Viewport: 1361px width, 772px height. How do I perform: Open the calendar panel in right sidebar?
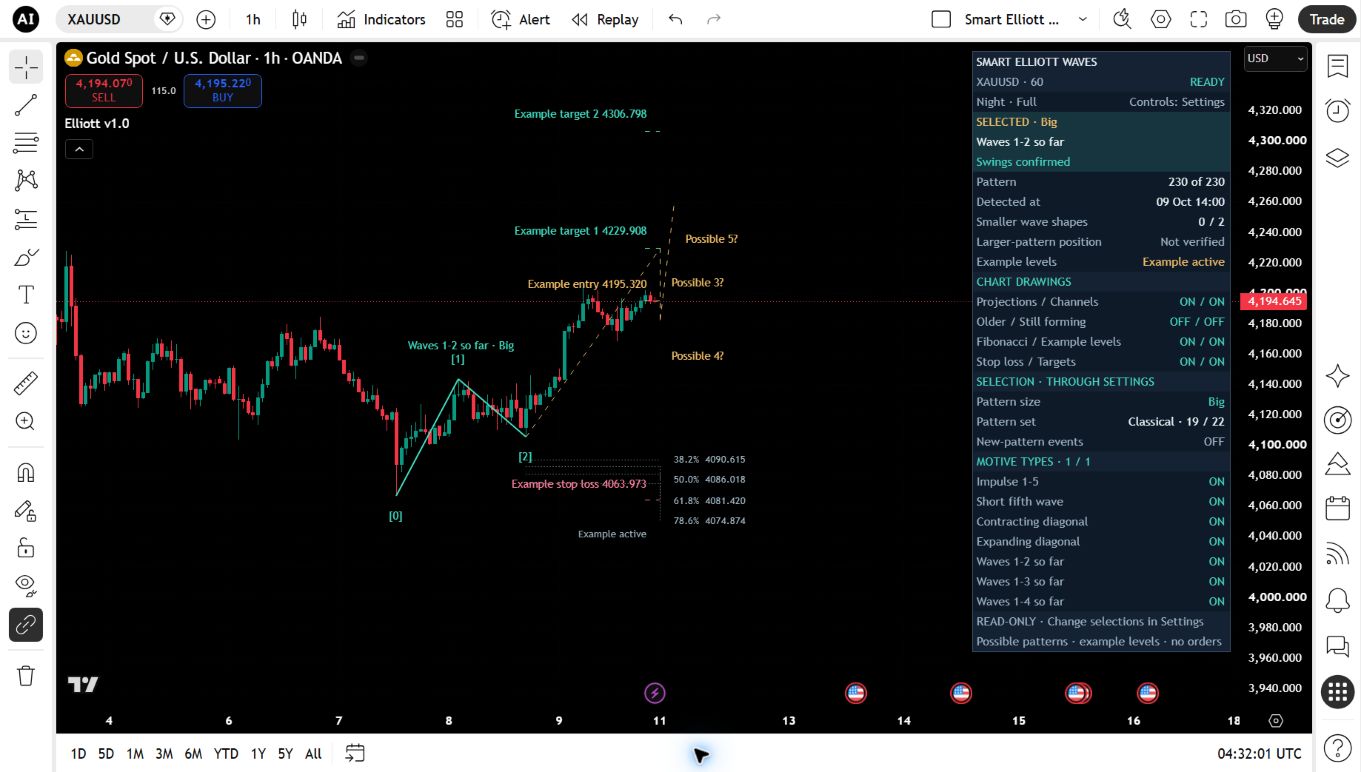[x=1338, y=509]
